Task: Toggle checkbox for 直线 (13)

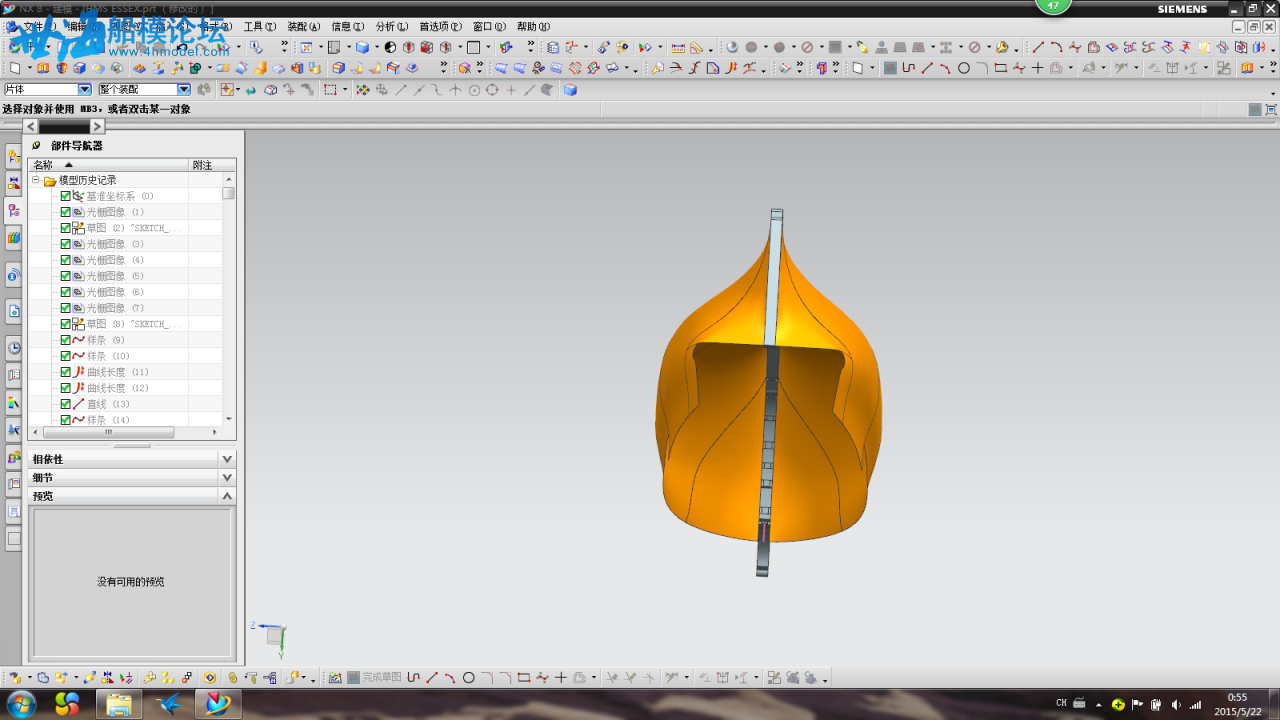Action: pyautogui.click(x=66, y=404)
